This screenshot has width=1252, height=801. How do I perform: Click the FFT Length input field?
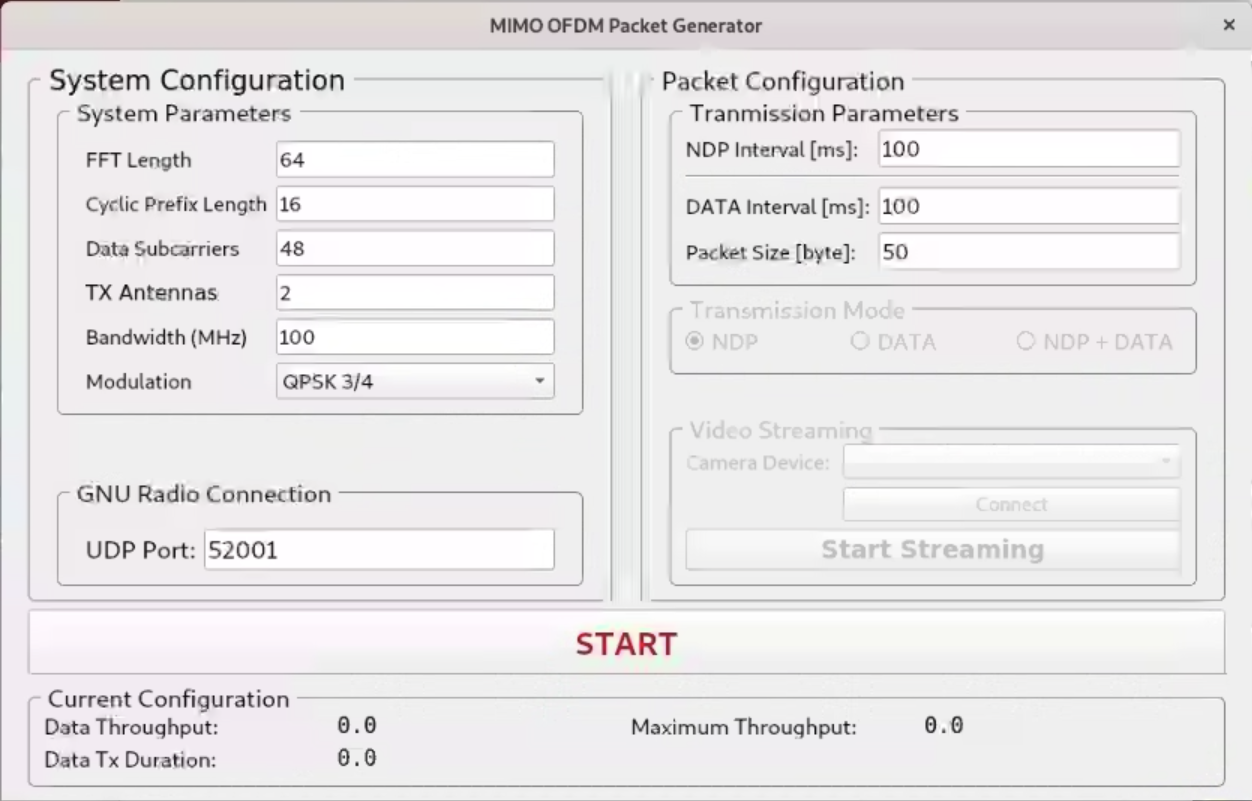coord(414,160)
